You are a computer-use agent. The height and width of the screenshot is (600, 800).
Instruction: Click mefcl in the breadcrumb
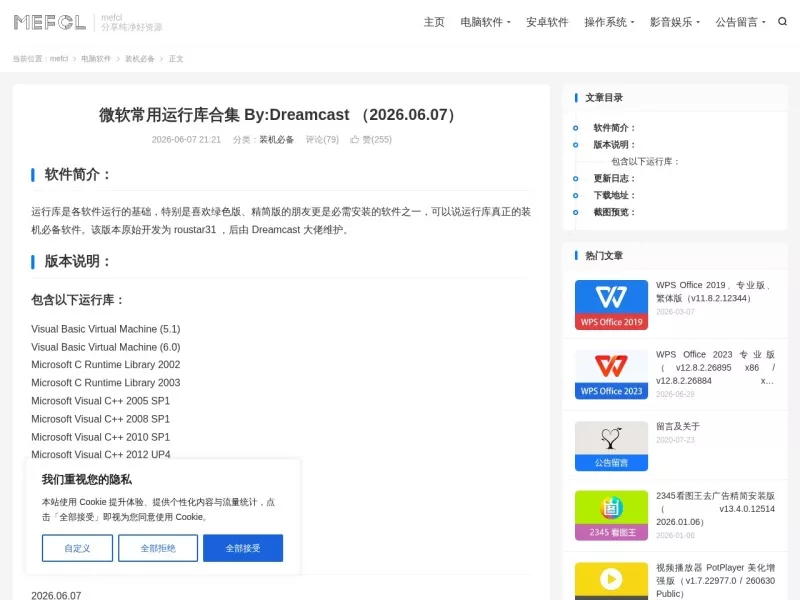(59, 59)
